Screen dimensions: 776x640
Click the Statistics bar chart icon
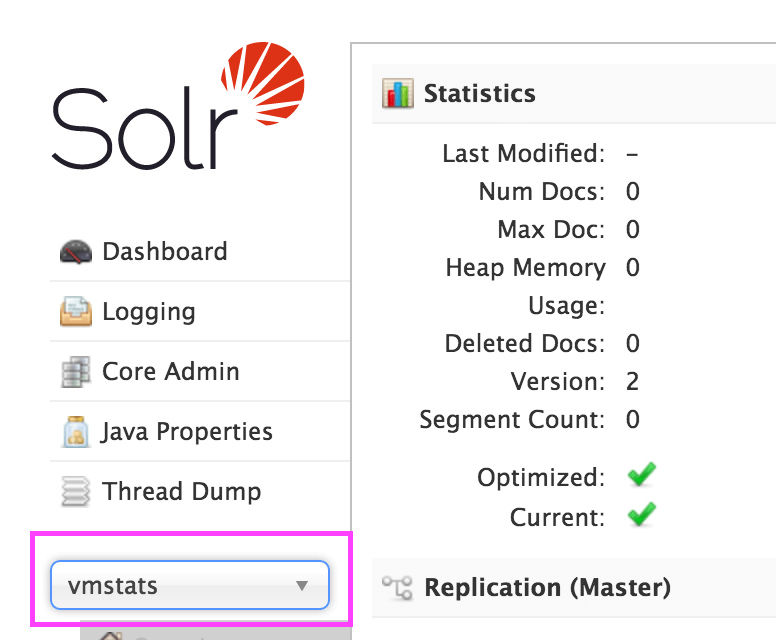click(x=397, y=93)
